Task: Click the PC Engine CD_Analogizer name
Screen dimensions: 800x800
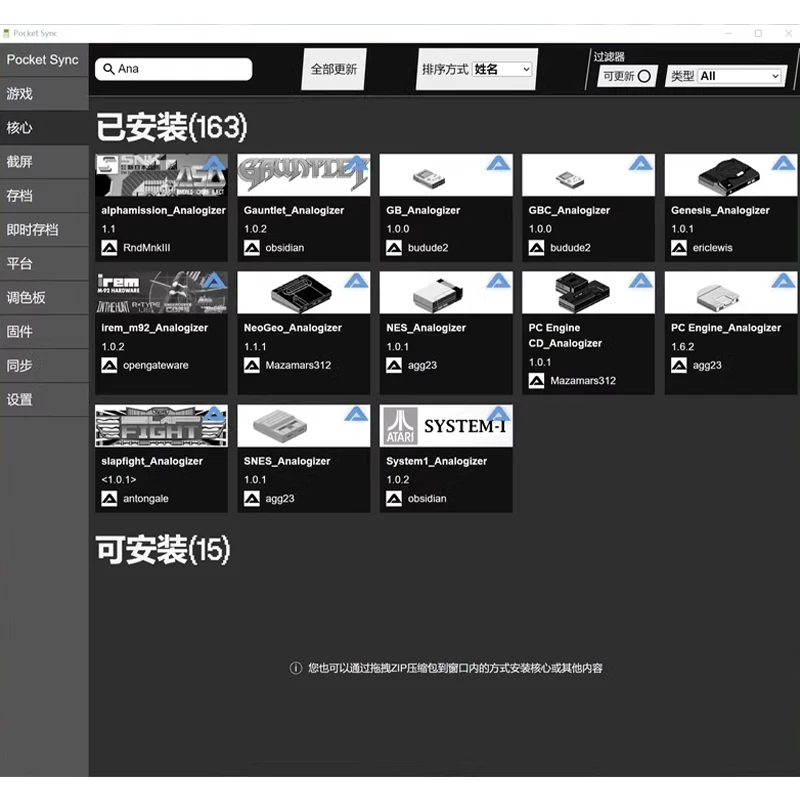Action: [x=565, y=335]
